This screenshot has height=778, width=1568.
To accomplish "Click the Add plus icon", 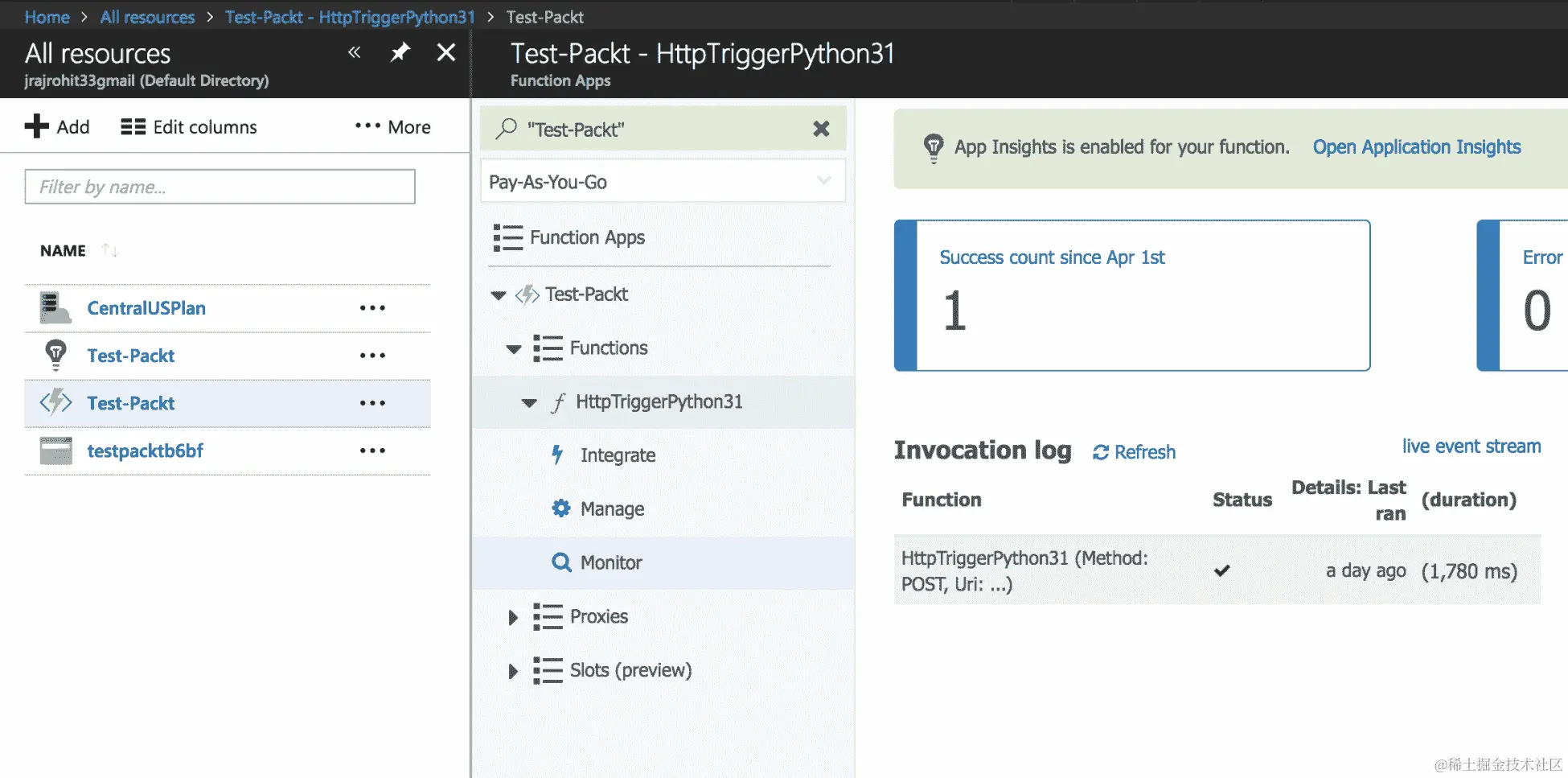I will (37, 126).
